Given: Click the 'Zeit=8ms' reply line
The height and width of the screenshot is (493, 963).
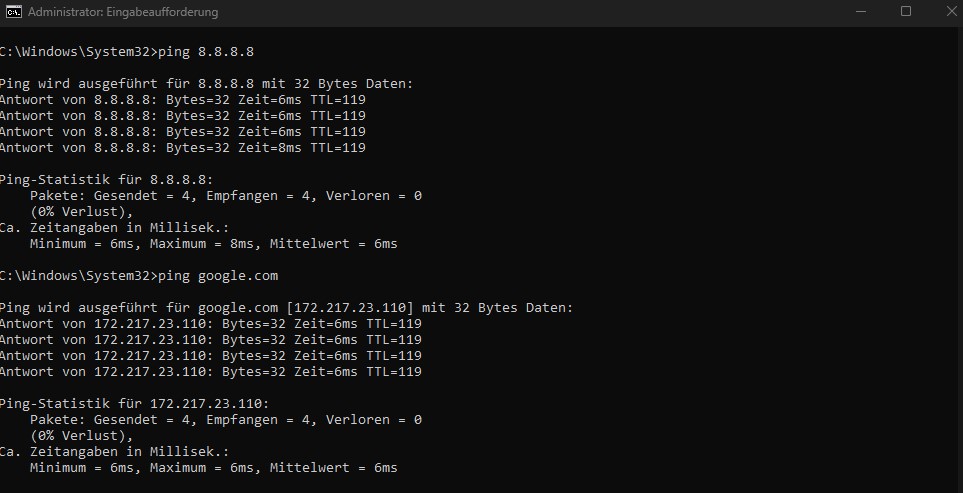Looking at the screenshot, I should click(x=182, y=147).
